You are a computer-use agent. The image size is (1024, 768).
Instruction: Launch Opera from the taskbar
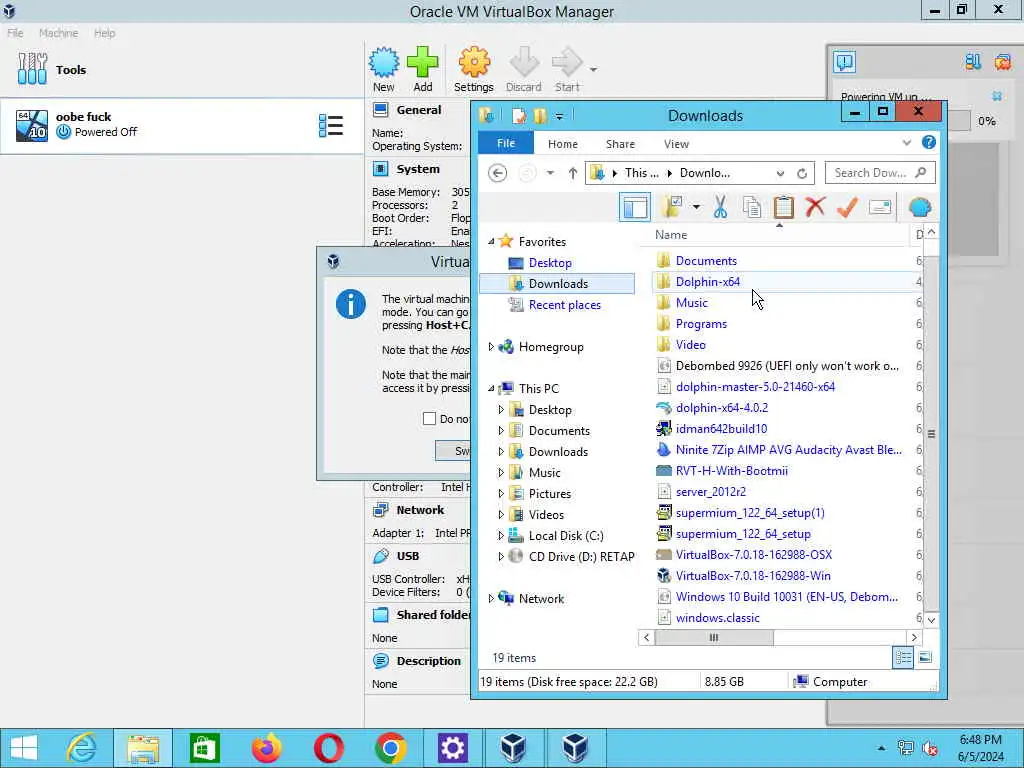tap(329, 748)
